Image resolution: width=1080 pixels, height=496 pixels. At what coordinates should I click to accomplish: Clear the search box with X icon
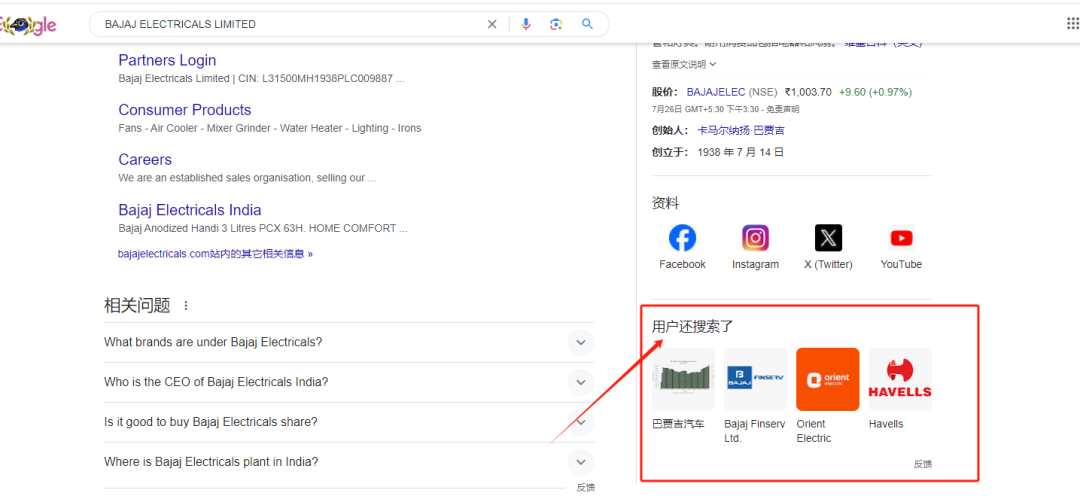[492, 24]
